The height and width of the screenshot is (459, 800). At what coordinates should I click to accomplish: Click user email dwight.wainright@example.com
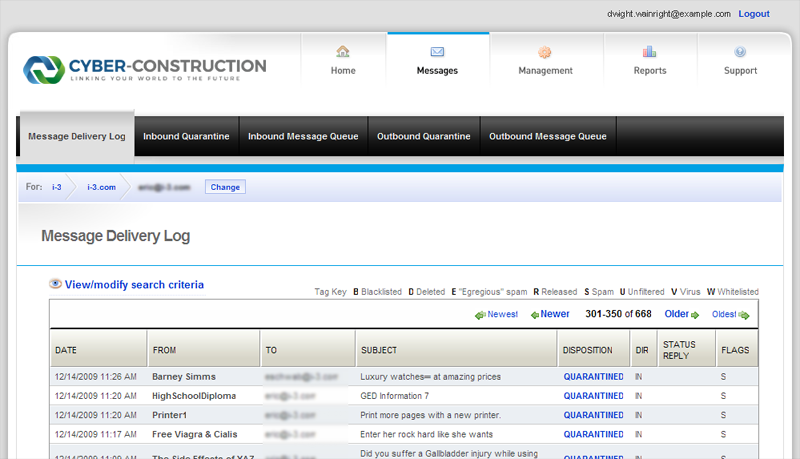(669, 14)
